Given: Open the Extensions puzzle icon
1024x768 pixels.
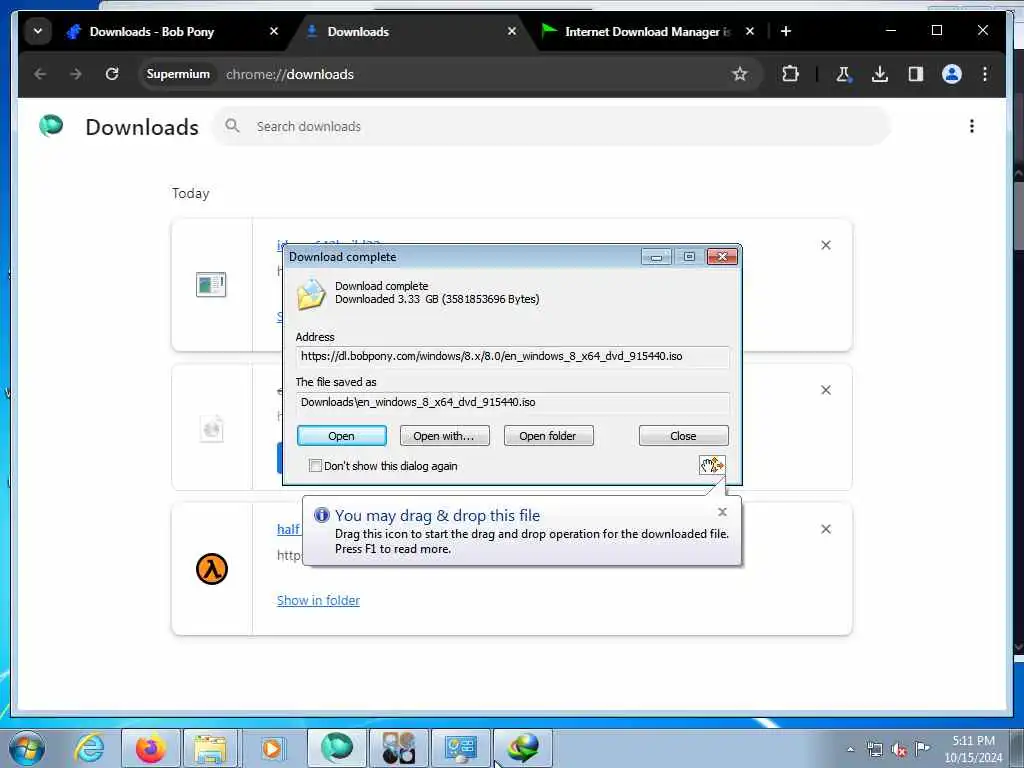Looking at the screenshot, I should tap(790, 74).
